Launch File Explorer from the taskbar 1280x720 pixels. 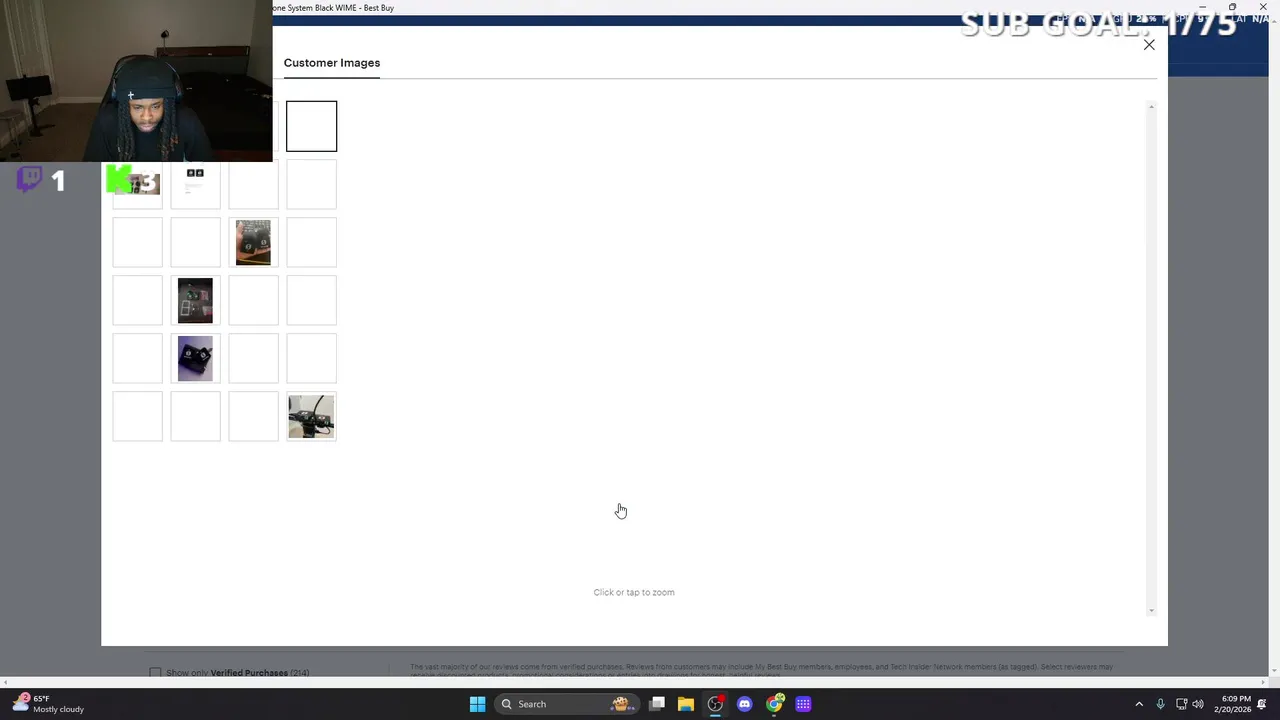pyautogui.click(x=686, y=704)
